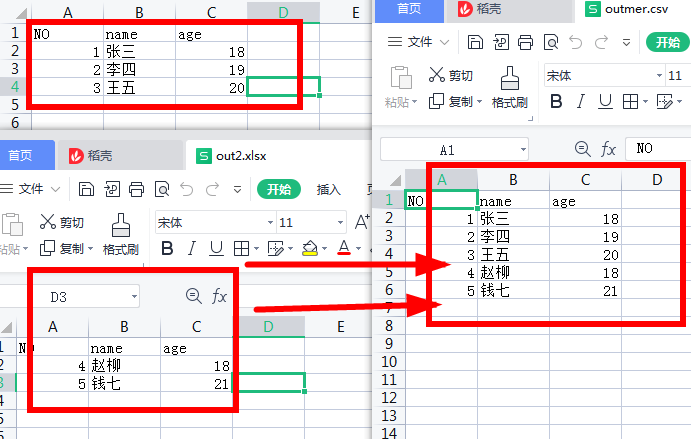The width and height of the screenshot is (691, 439).
Task: Click export-to-PDF icon in out2.xlsx toolbar
Action: [111, 189]
